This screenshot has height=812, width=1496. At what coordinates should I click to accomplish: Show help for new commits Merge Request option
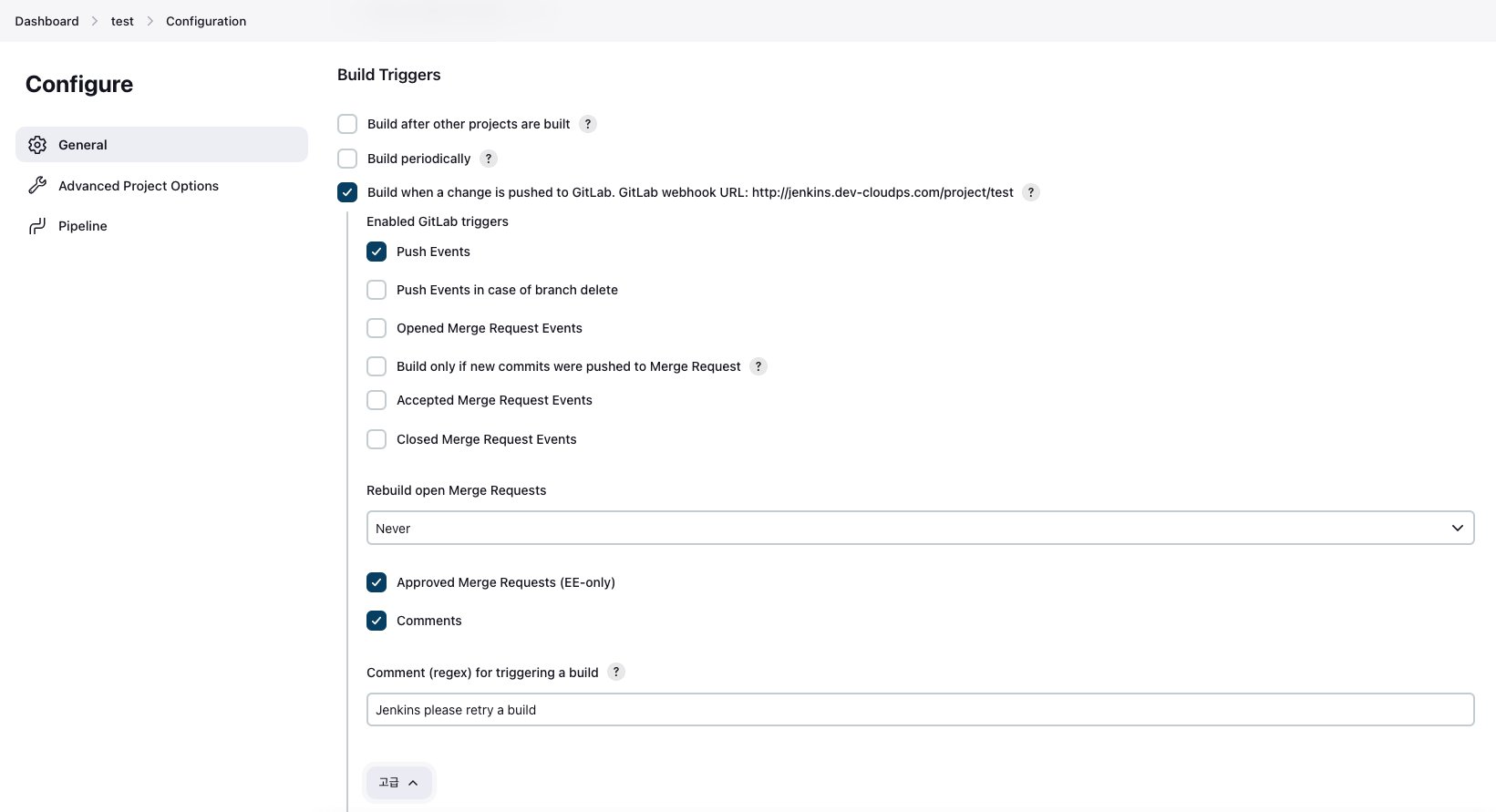pos(758,366)
